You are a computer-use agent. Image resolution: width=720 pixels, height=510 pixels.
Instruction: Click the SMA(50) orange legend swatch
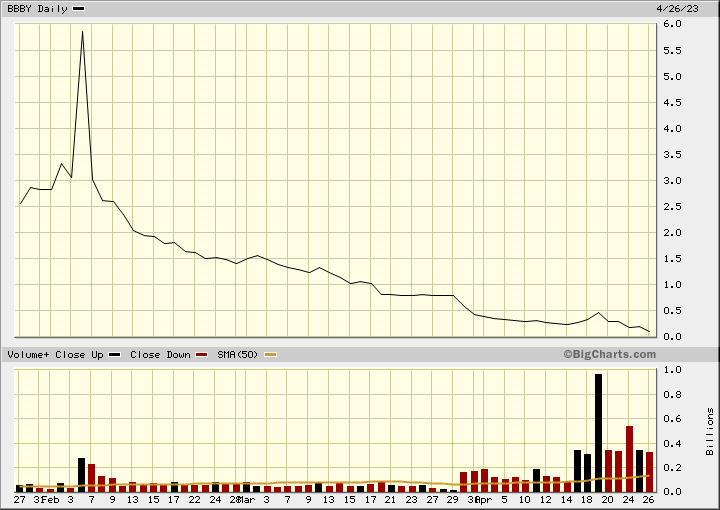(x=271, y=354)
